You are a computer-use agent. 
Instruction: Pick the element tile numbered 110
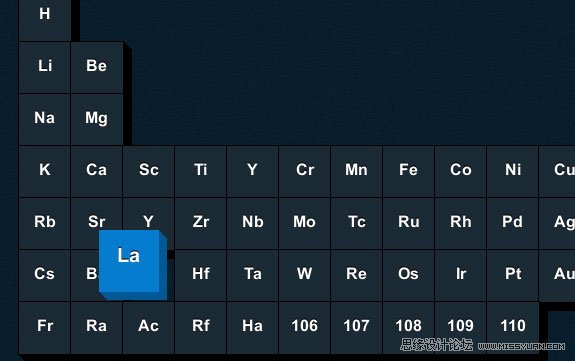pos(513,327)
